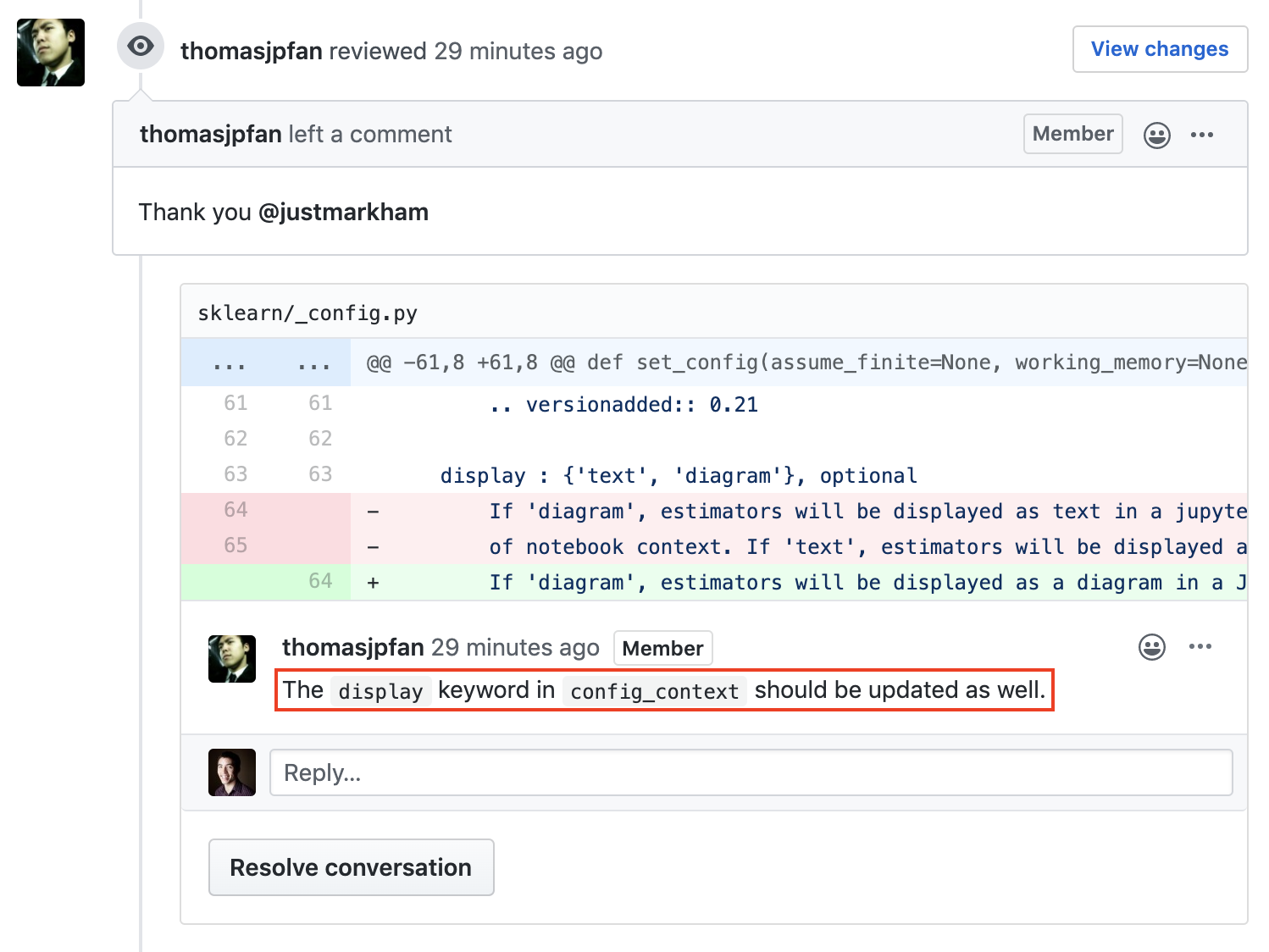Add emoji reaction to the inline code comment
Image resolution: width=1269 pixels, height=952 pixels.
(1151, 647)
